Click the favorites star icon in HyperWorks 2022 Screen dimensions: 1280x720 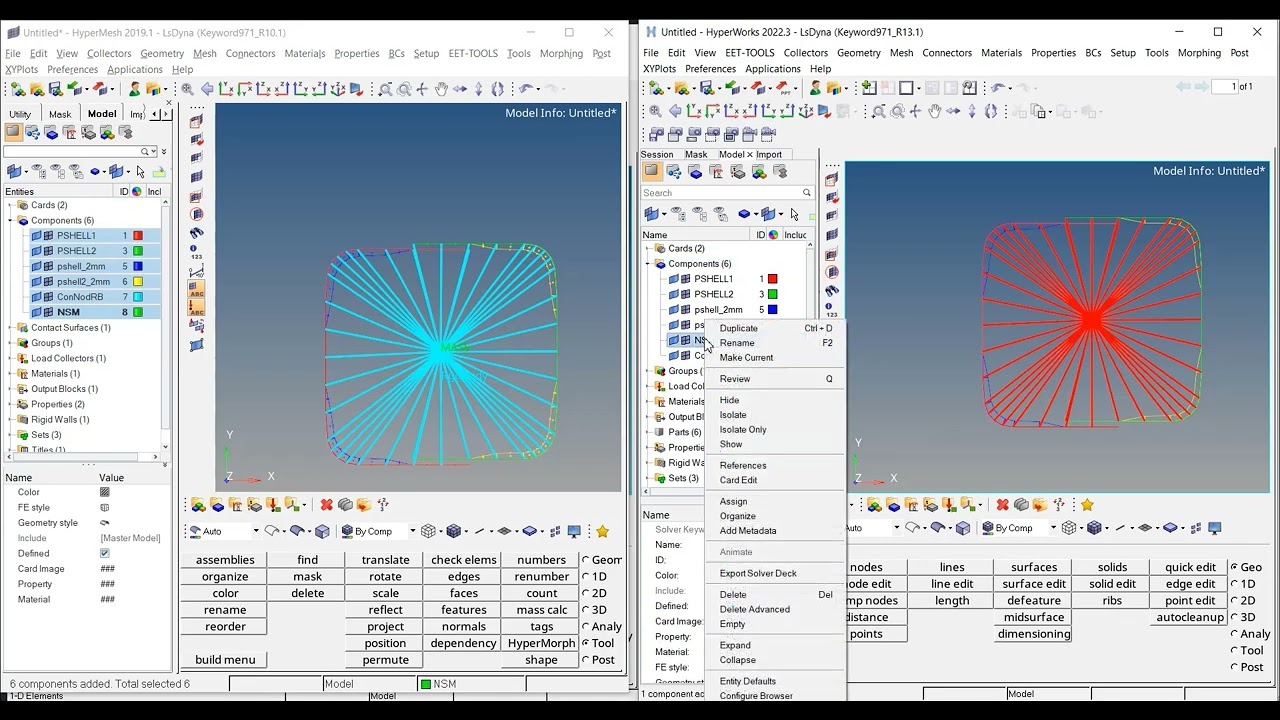pyautogui.click(x=1087, y=505)
